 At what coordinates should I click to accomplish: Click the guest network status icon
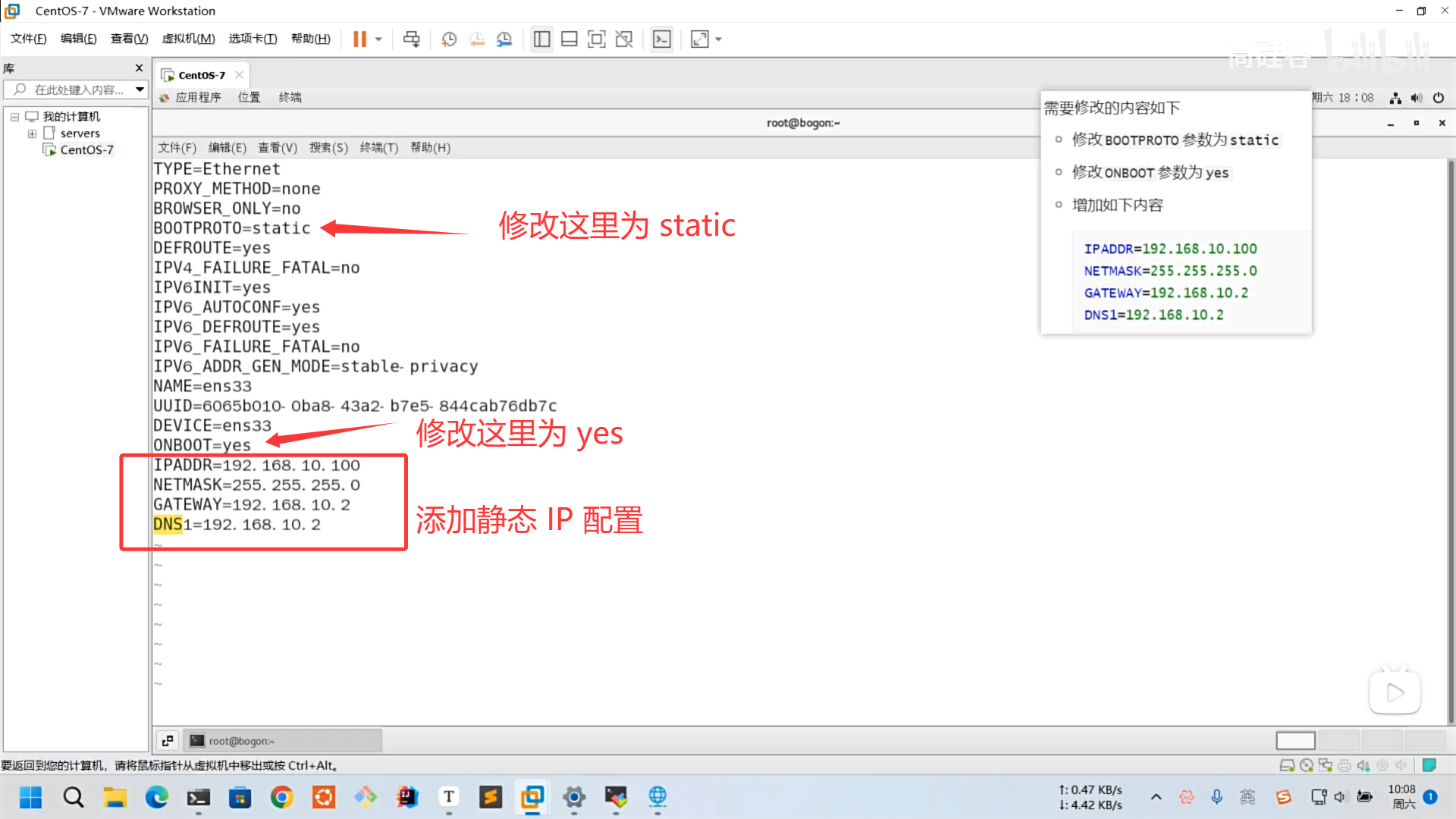point(1395,97)
